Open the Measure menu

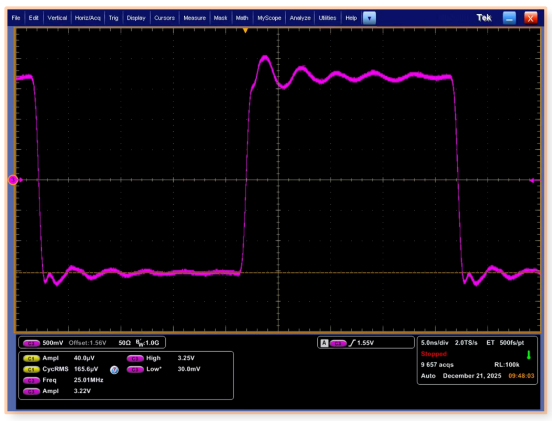click(x=194, y=18)
